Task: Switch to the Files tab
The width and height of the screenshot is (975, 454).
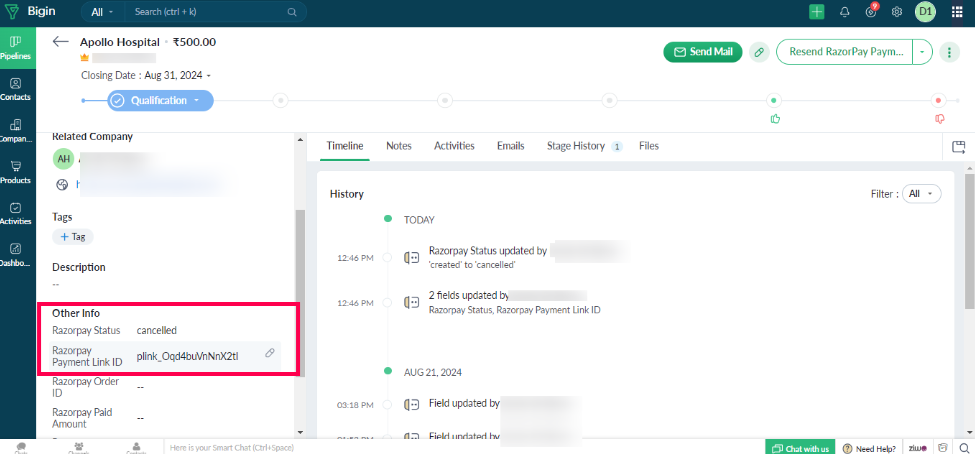Action: pos(649,146)
